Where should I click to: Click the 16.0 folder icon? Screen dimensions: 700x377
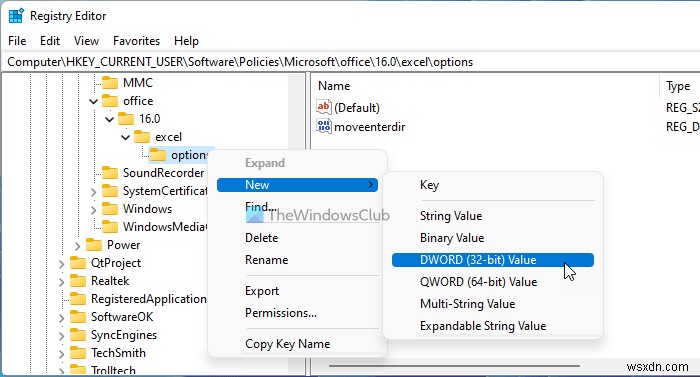click(126, 119)
